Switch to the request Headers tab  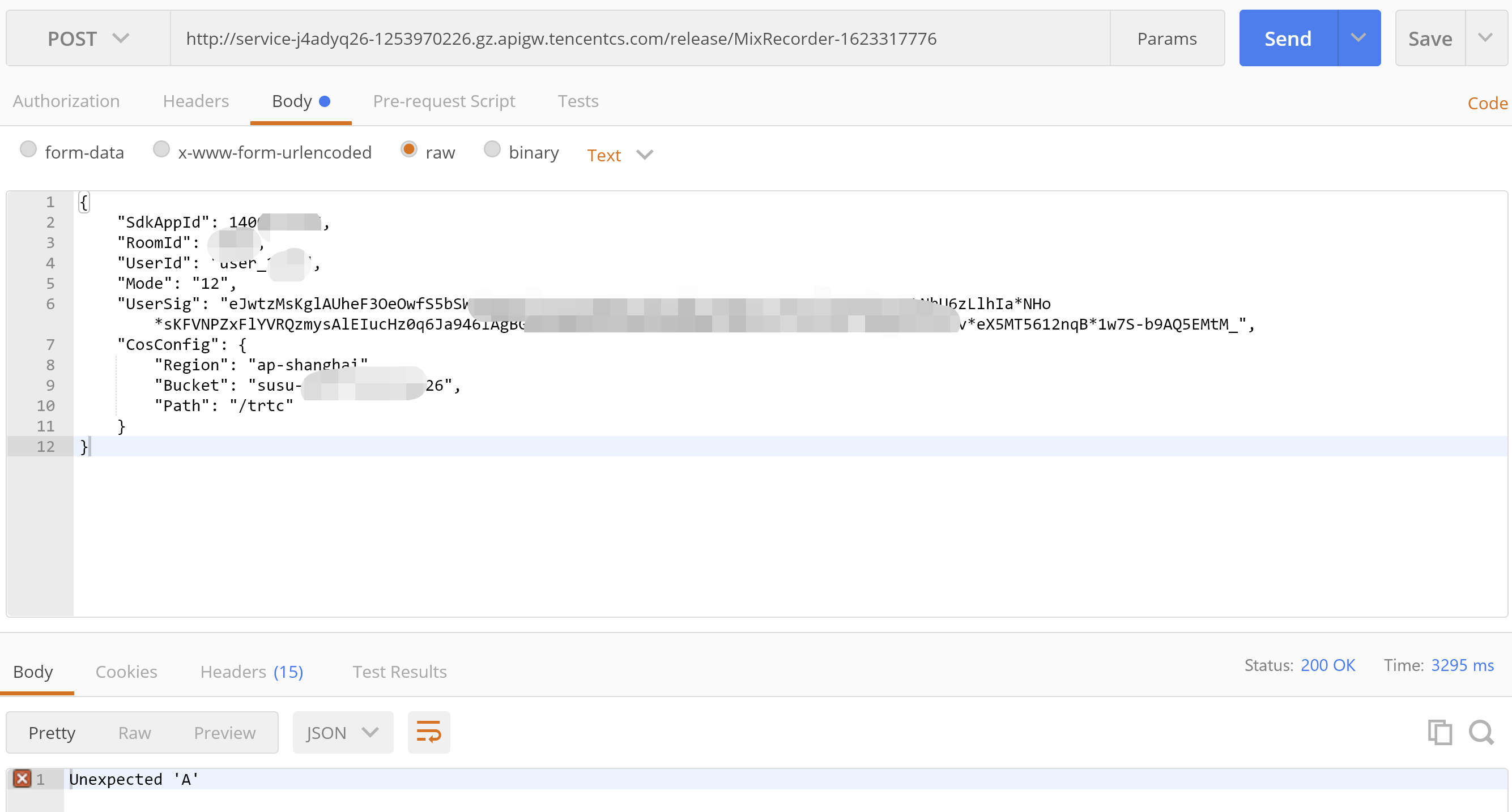click(x=195, y=101)
